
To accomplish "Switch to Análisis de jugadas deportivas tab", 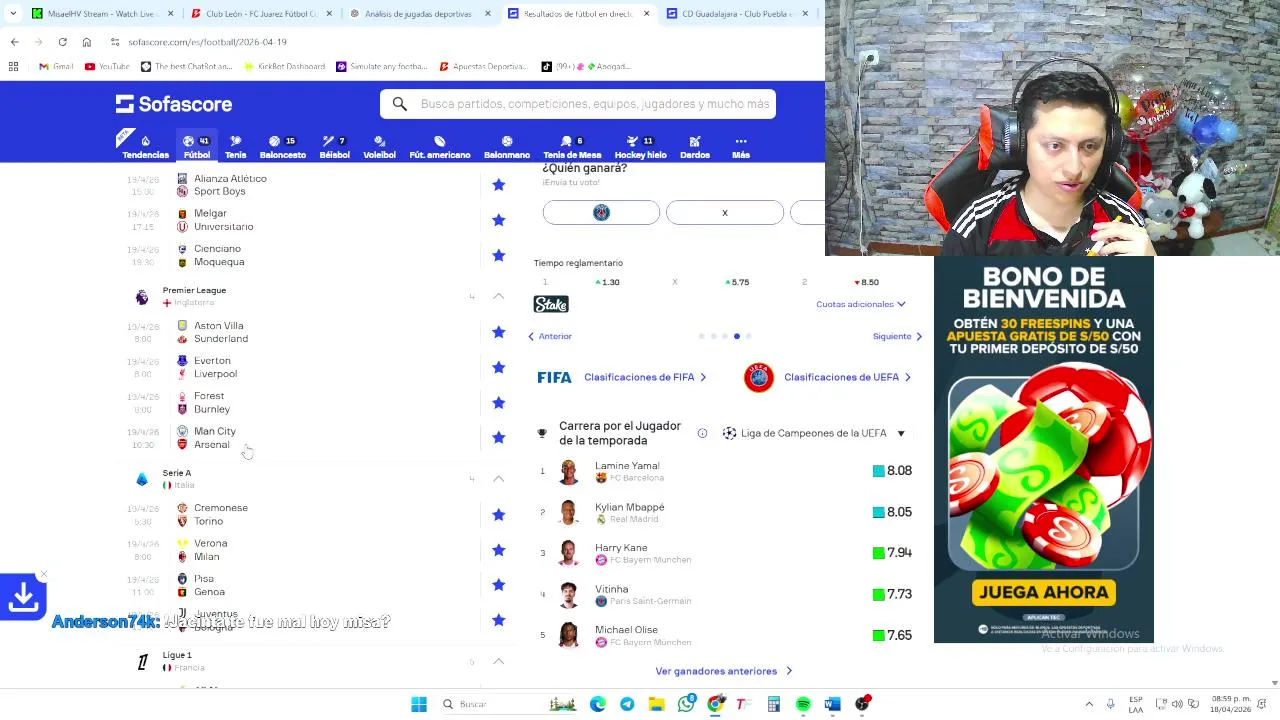I will [x=420, y=14].
